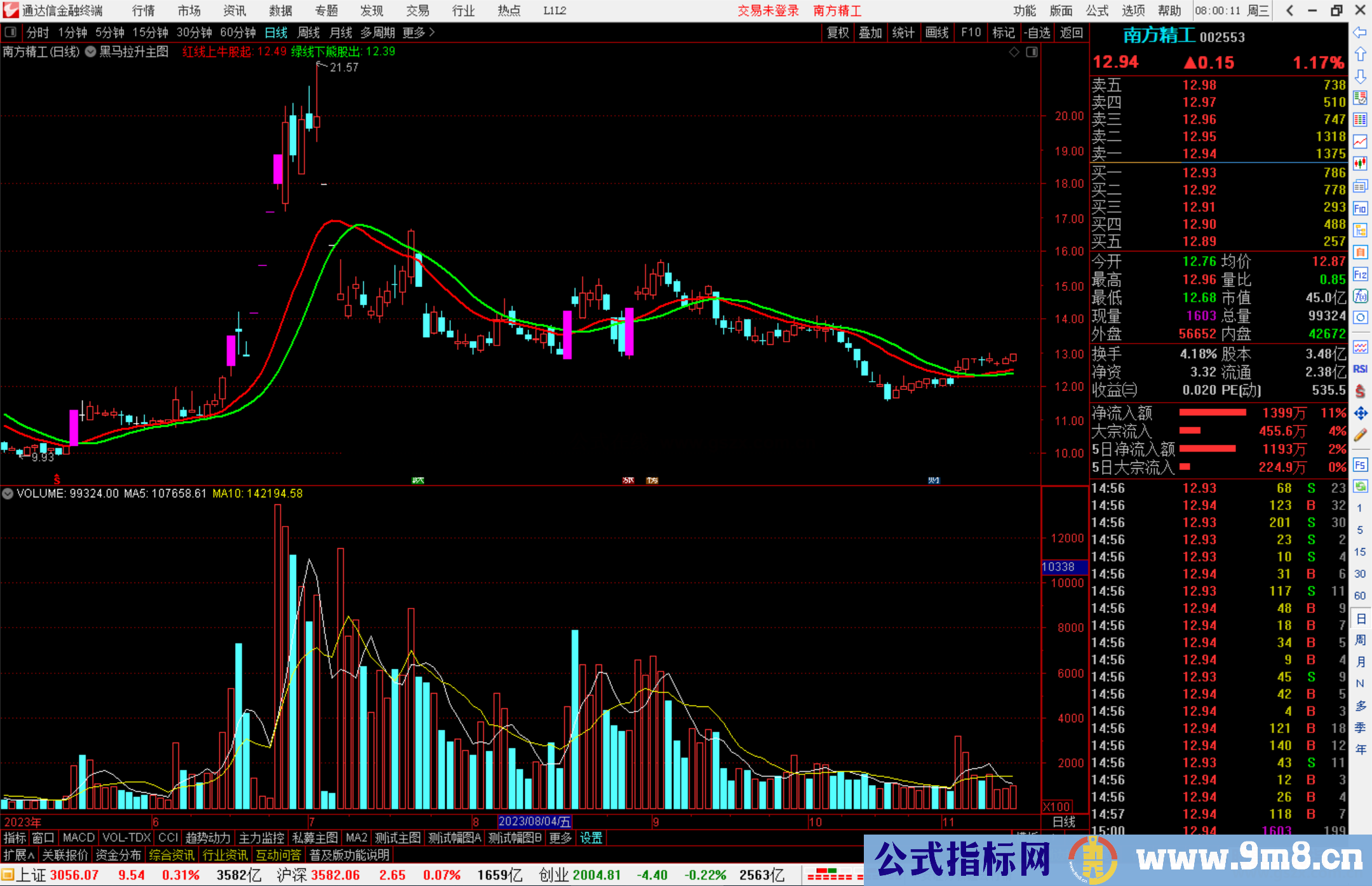Click the F12 sidebar icon
Viewport: 1372px width, 886px height.
tap(1360, 274)
